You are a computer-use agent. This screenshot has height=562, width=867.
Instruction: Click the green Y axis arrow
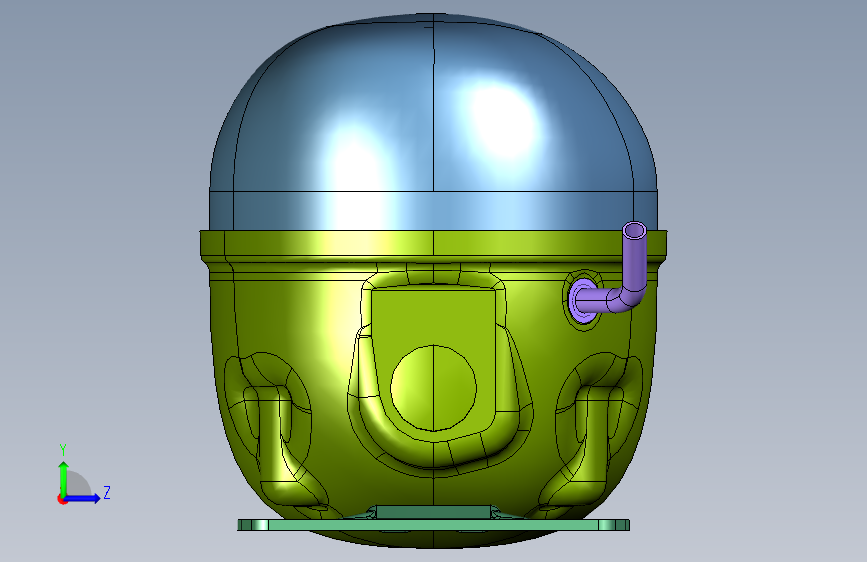(63, 477)
